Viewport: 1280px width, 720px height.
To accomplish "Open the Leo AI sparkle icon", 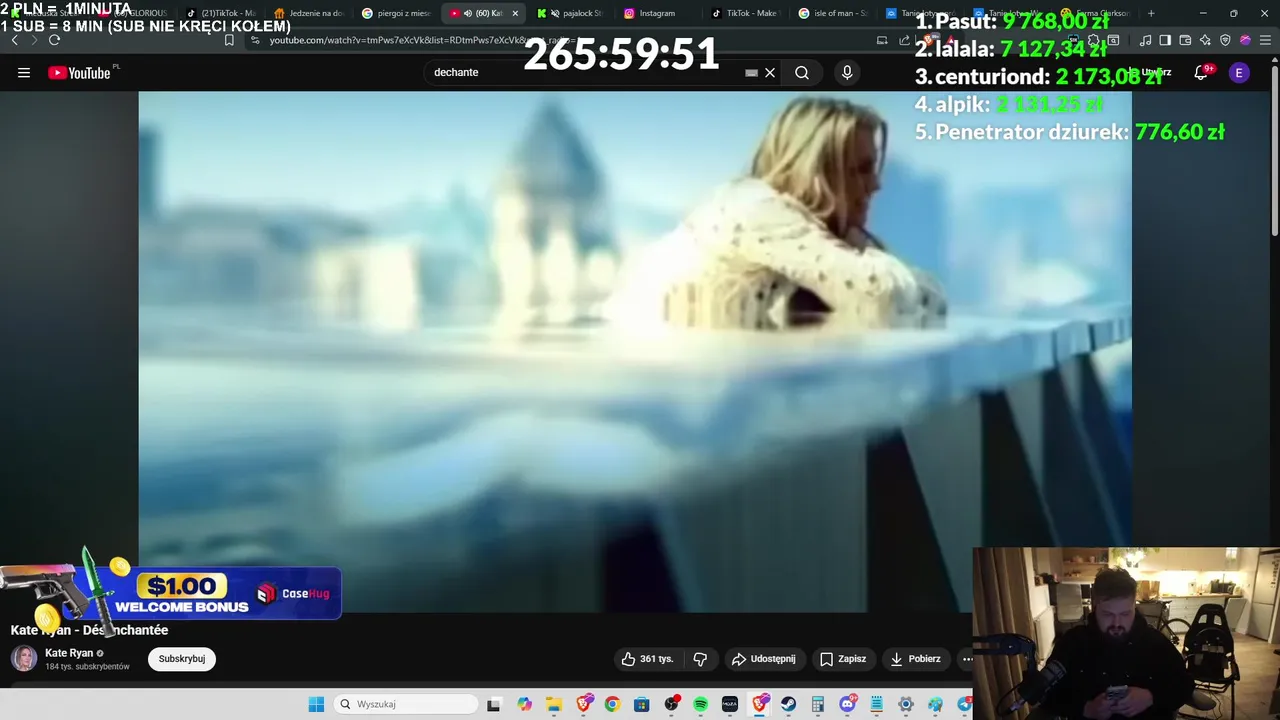I will click(1205, 40).
